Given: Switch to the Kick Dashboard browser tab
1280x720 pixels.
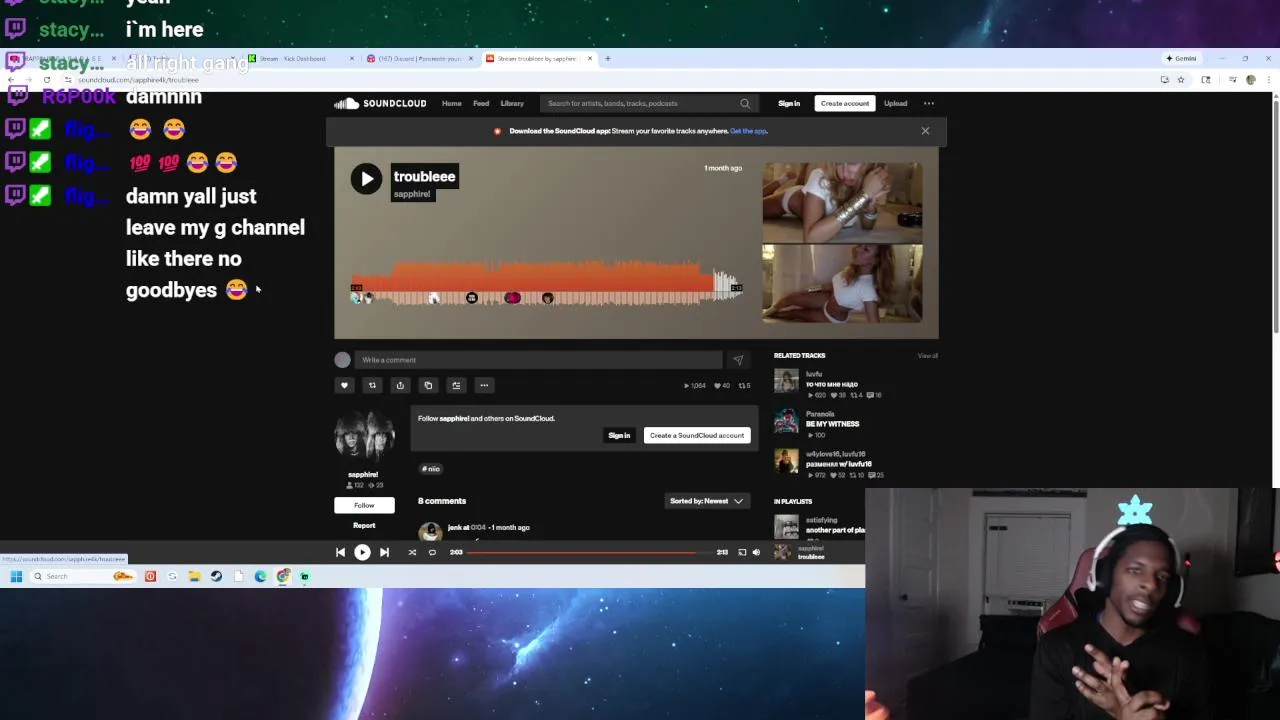Looking at the screenshot, I should [300, 58].
